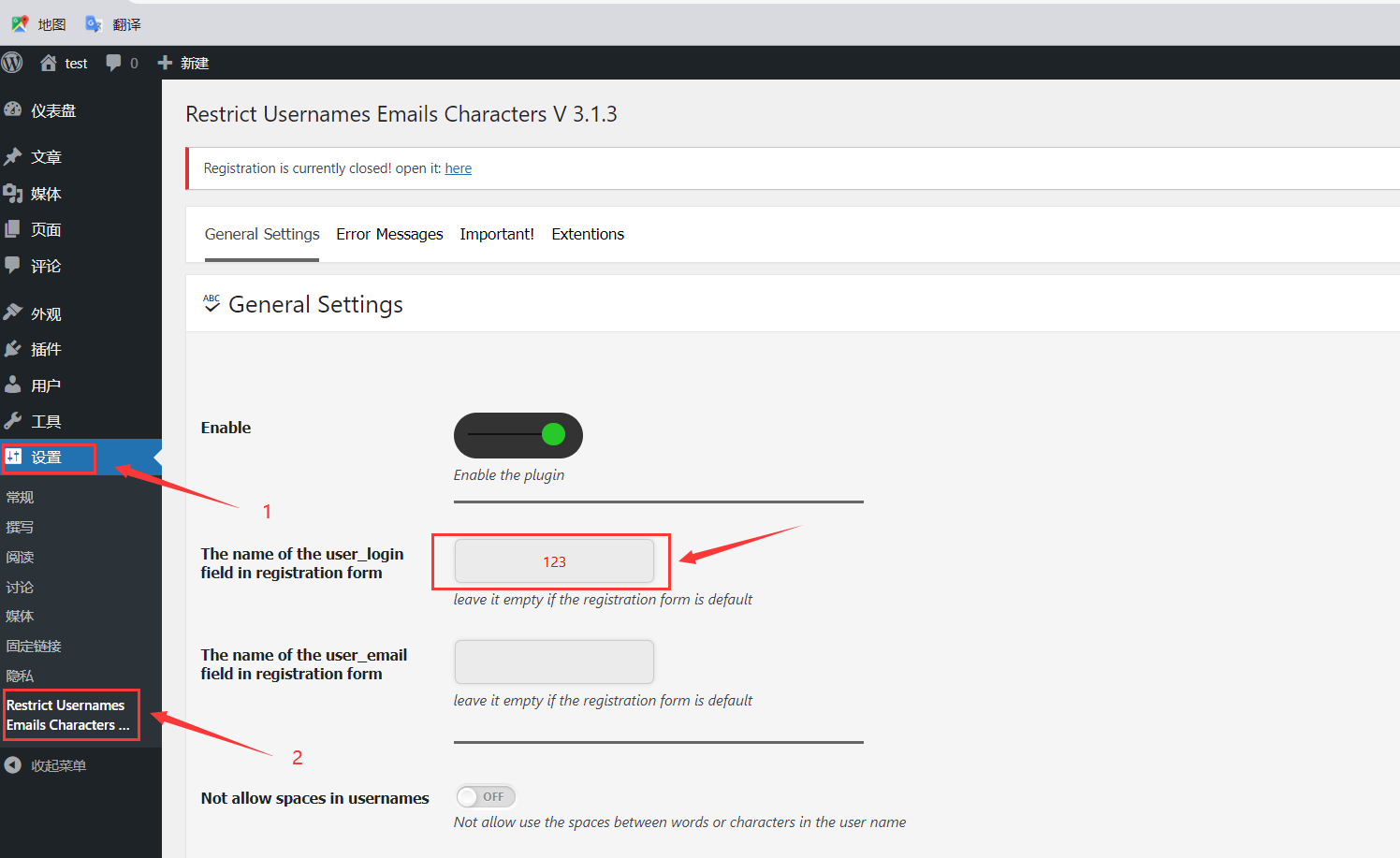Switch to Error Messages tab
This screenshot has width=1400, height=858.
click(x=389, y=234)
